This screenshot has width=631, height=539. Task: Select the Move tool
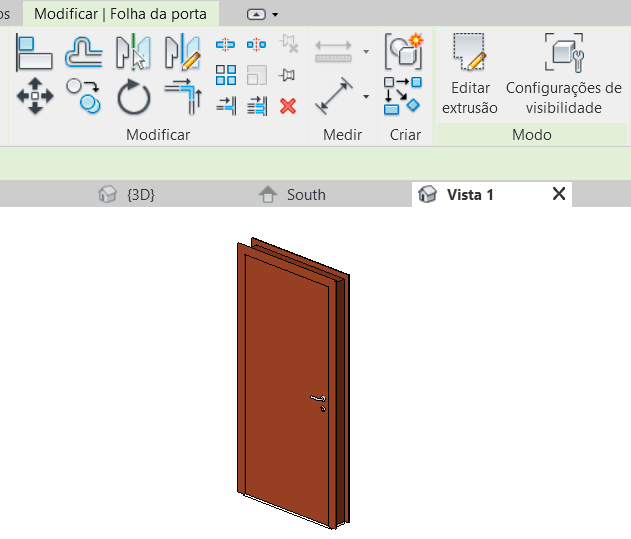pos(34,98)
